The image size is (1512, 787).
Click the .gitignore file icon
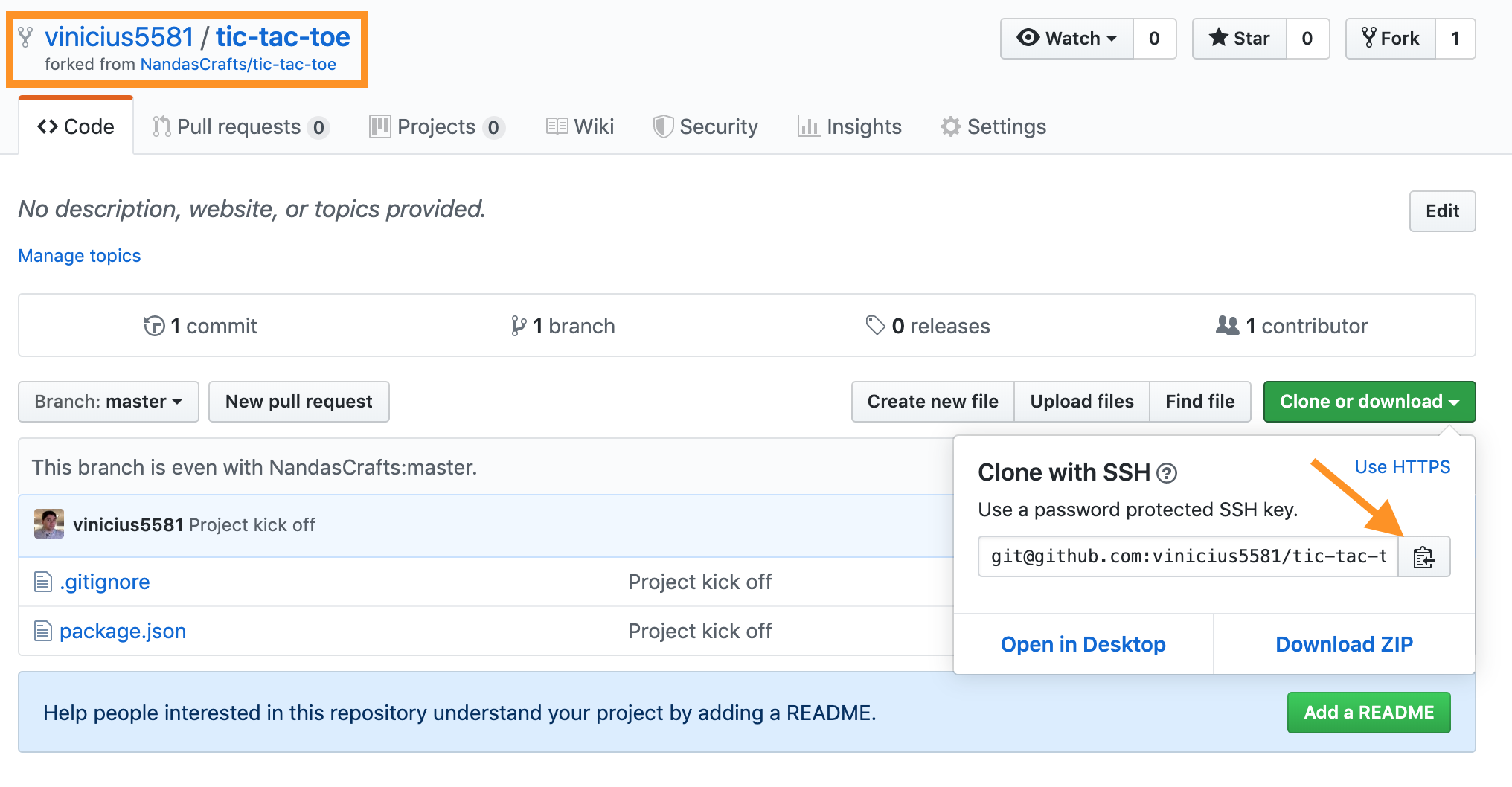point(43,582)
